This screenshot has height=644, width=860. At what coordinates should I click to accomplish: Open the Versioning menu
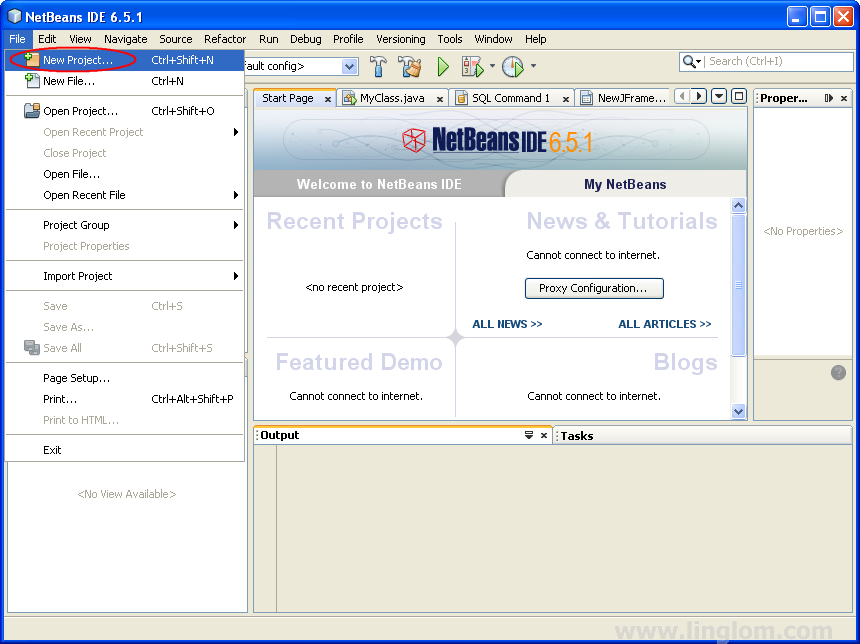pos(400,39)
